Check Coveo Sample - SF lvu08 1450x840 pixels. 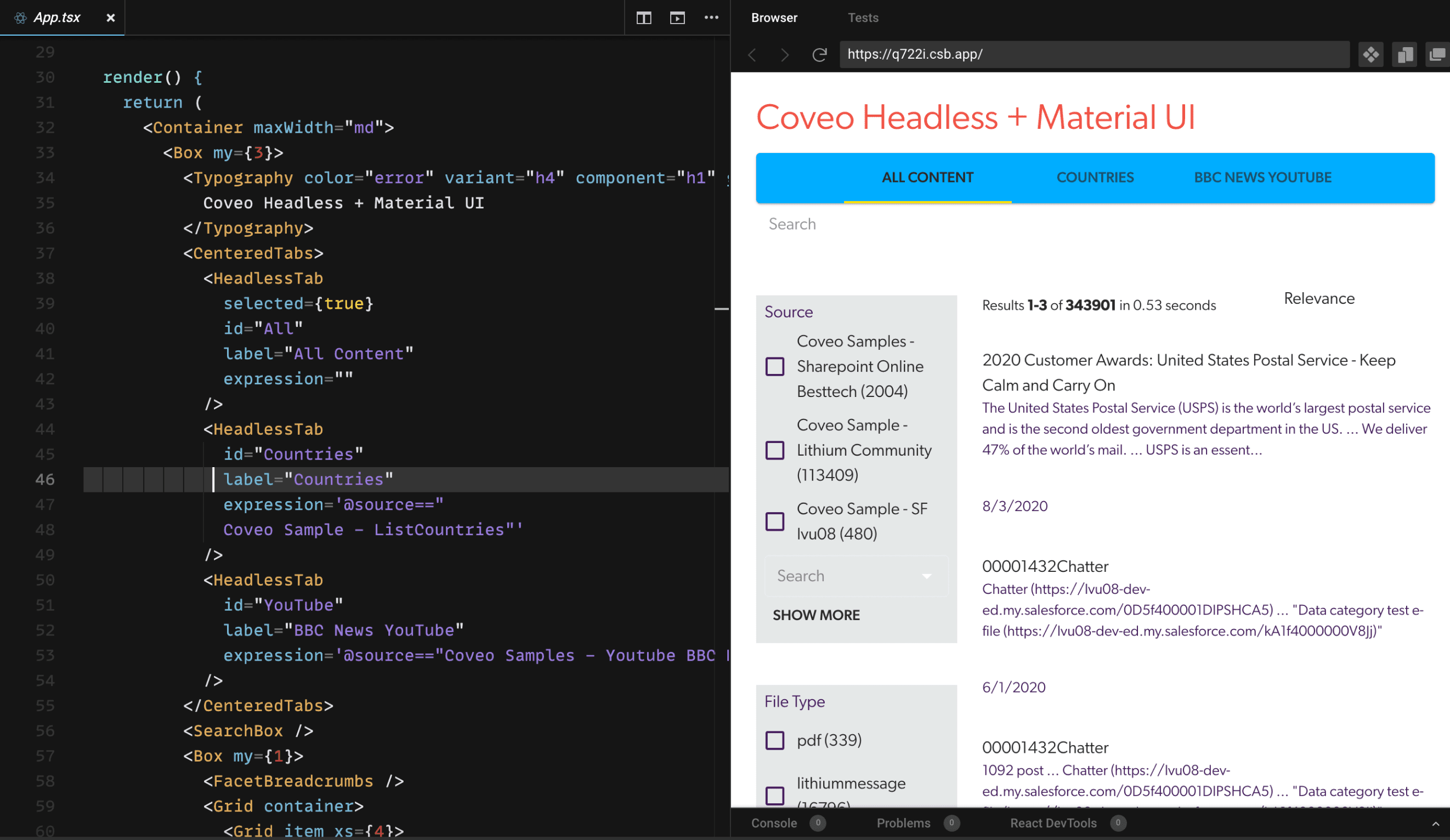pyautogui.click(x=774, y=521)
